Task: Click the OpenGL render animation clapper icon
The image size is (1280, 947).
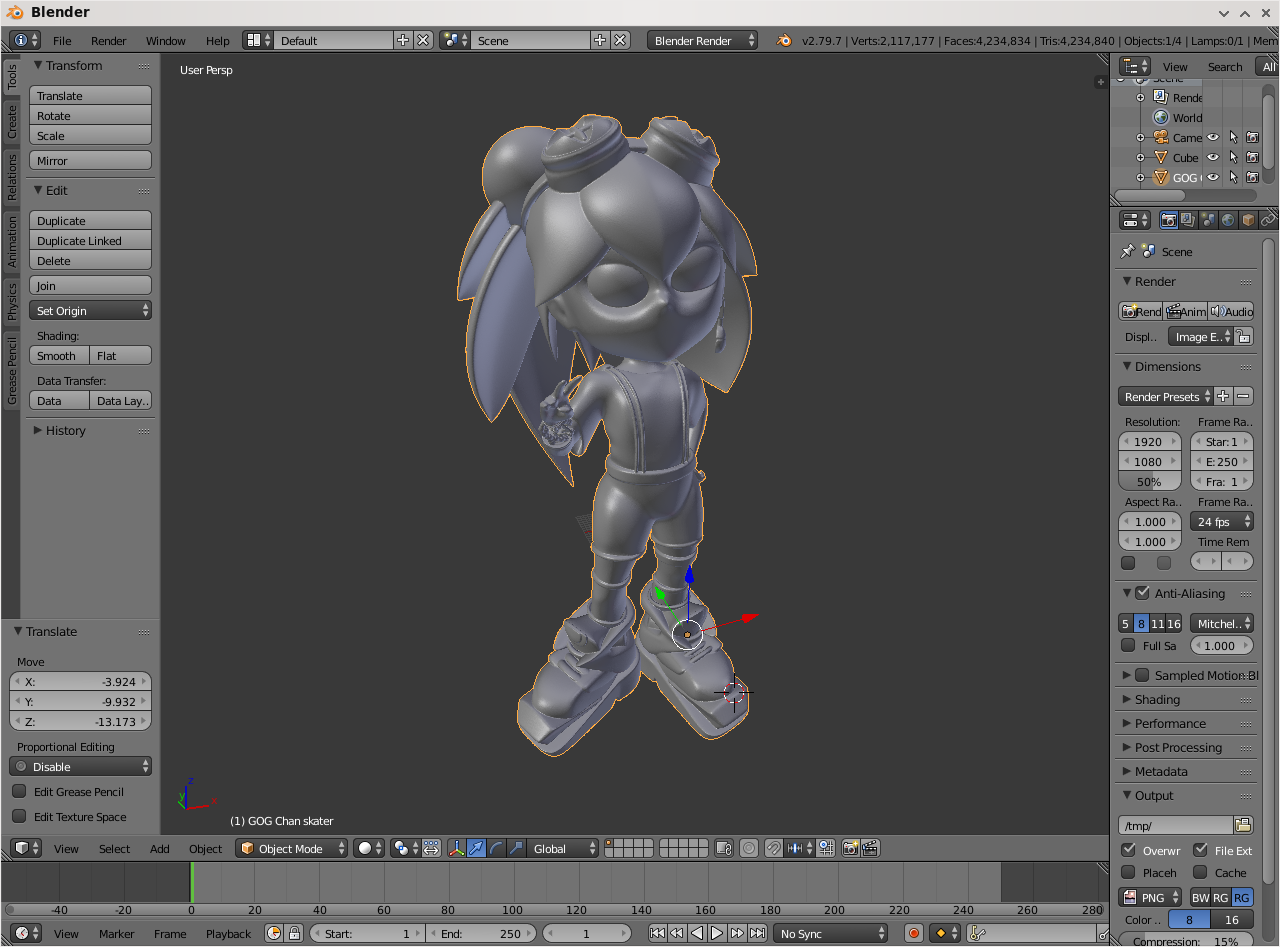Action: pyautogui.click(x=870, y=848)
